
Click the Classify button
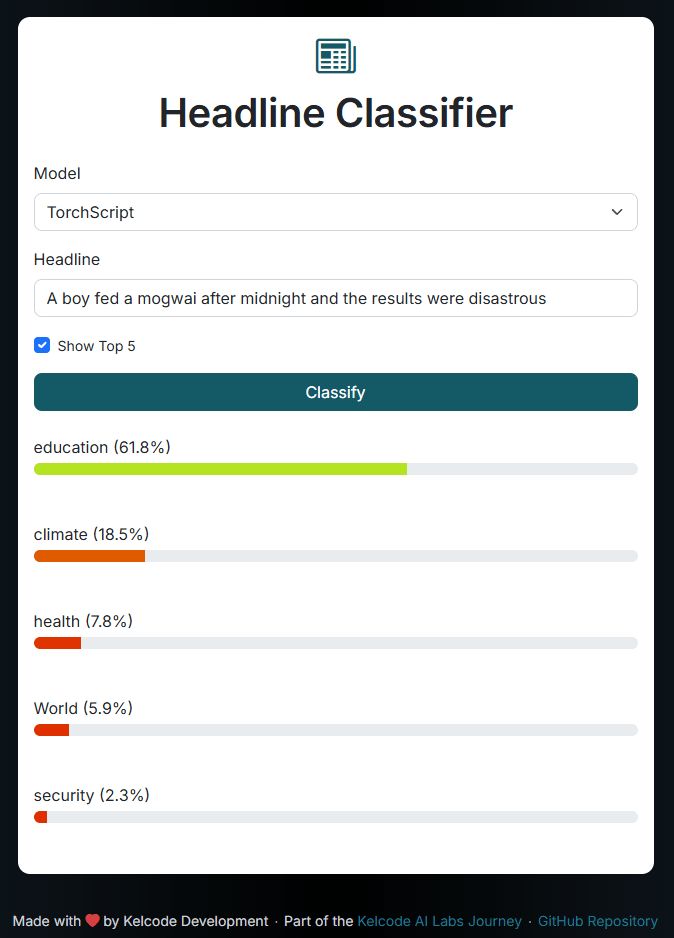336,392
